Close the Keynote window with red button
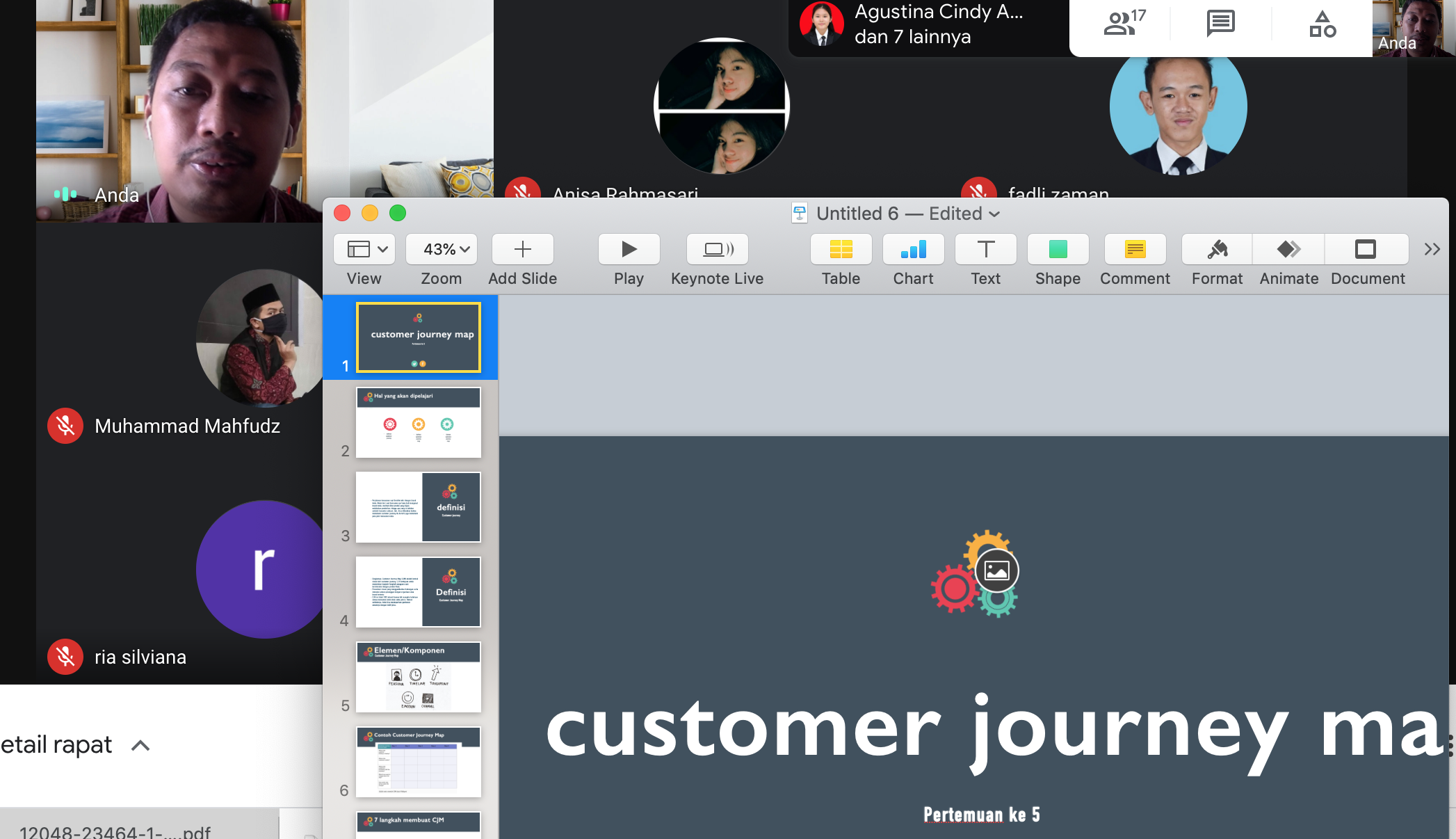Screen dimensions: 1456x839 point(342,213)
